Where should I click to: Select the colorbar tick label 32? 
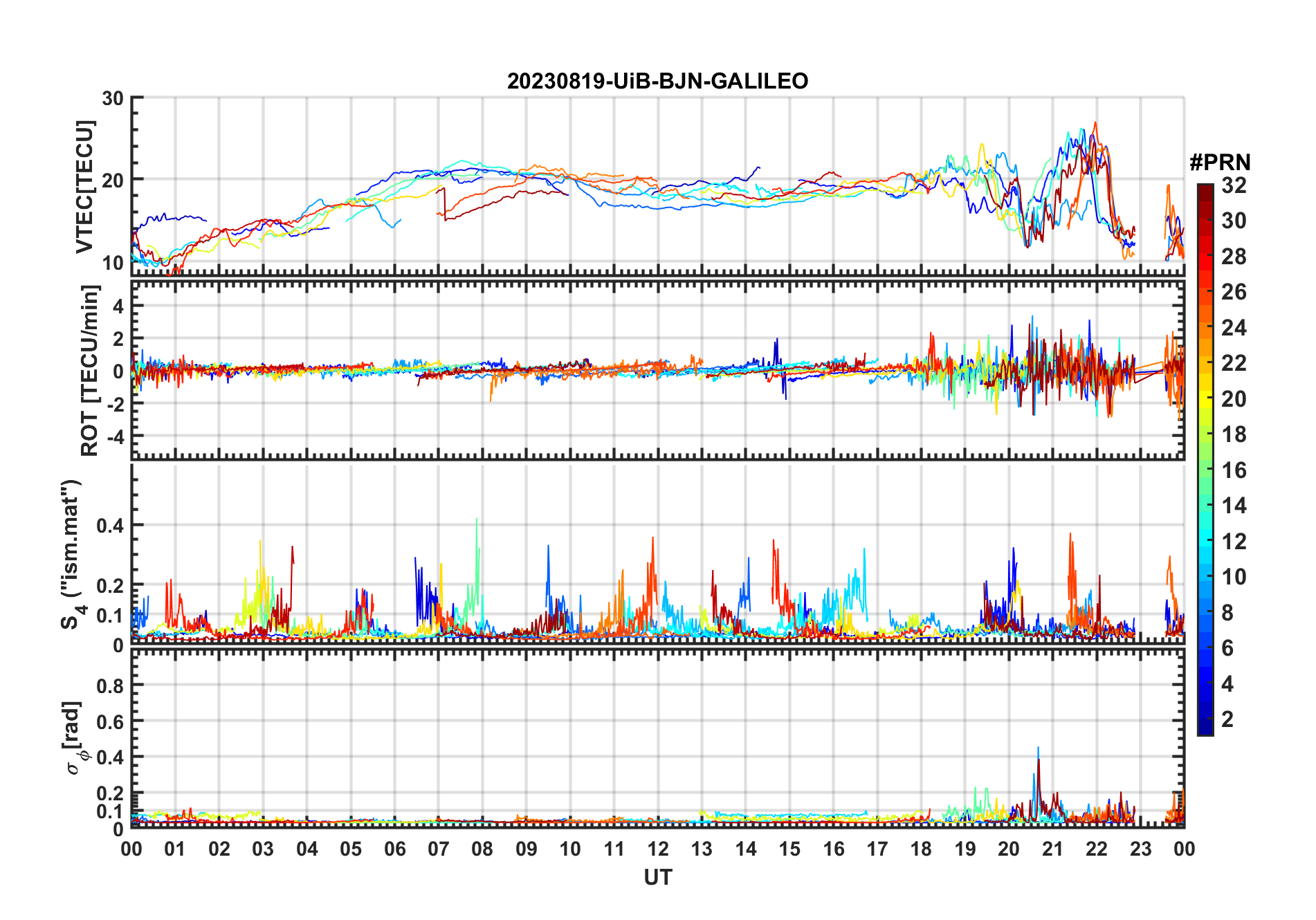pos(1234,185)
